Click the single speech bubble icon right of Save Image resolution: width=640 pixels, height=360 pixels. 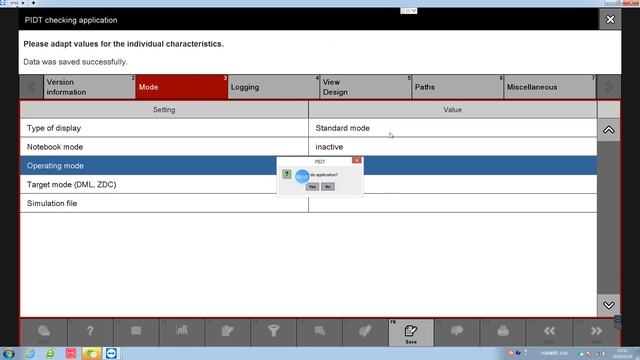tap(457, 331)
